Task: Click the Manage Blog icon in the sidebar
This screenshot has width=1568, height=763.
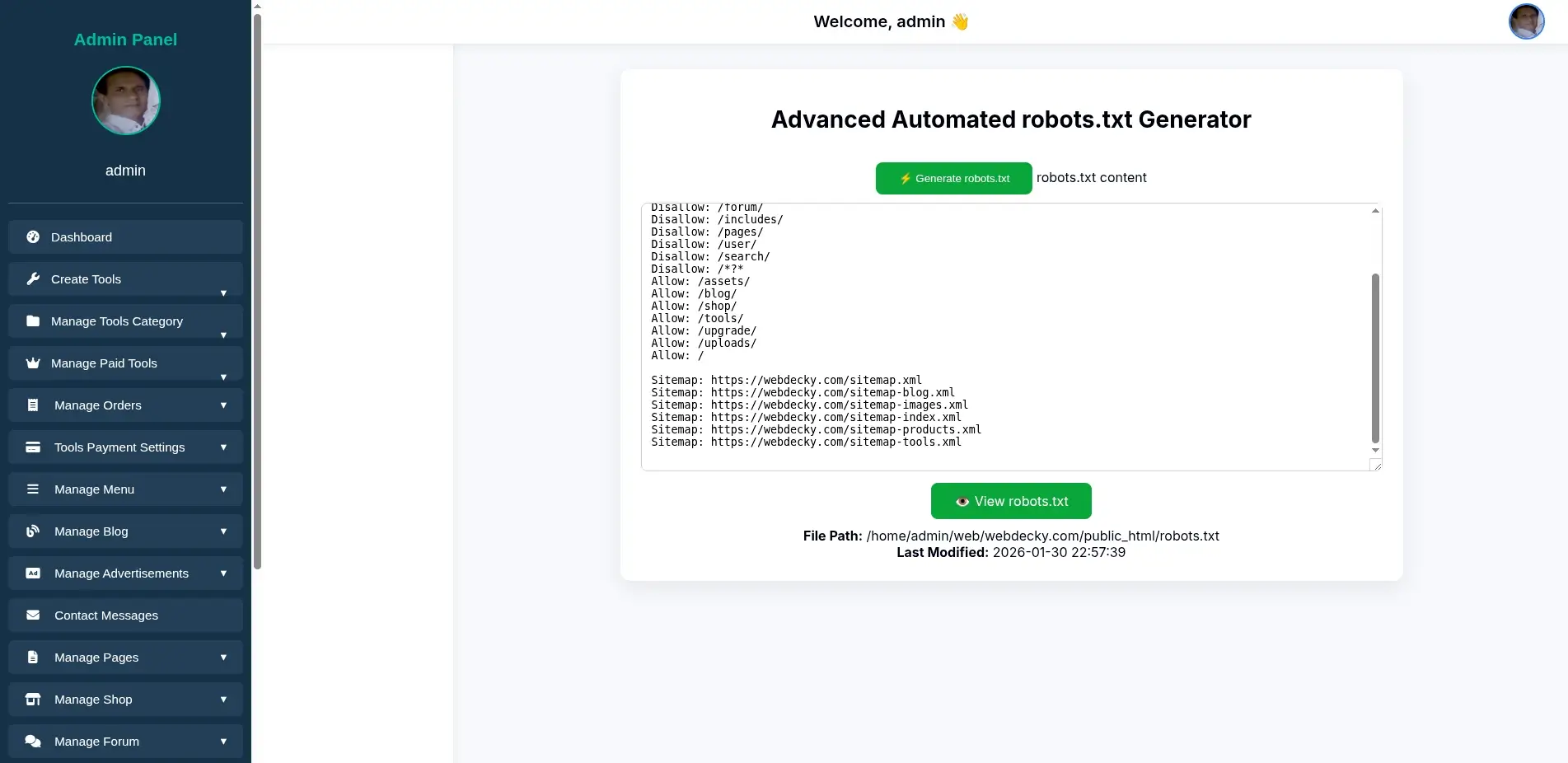Action: tap(33, 531)
